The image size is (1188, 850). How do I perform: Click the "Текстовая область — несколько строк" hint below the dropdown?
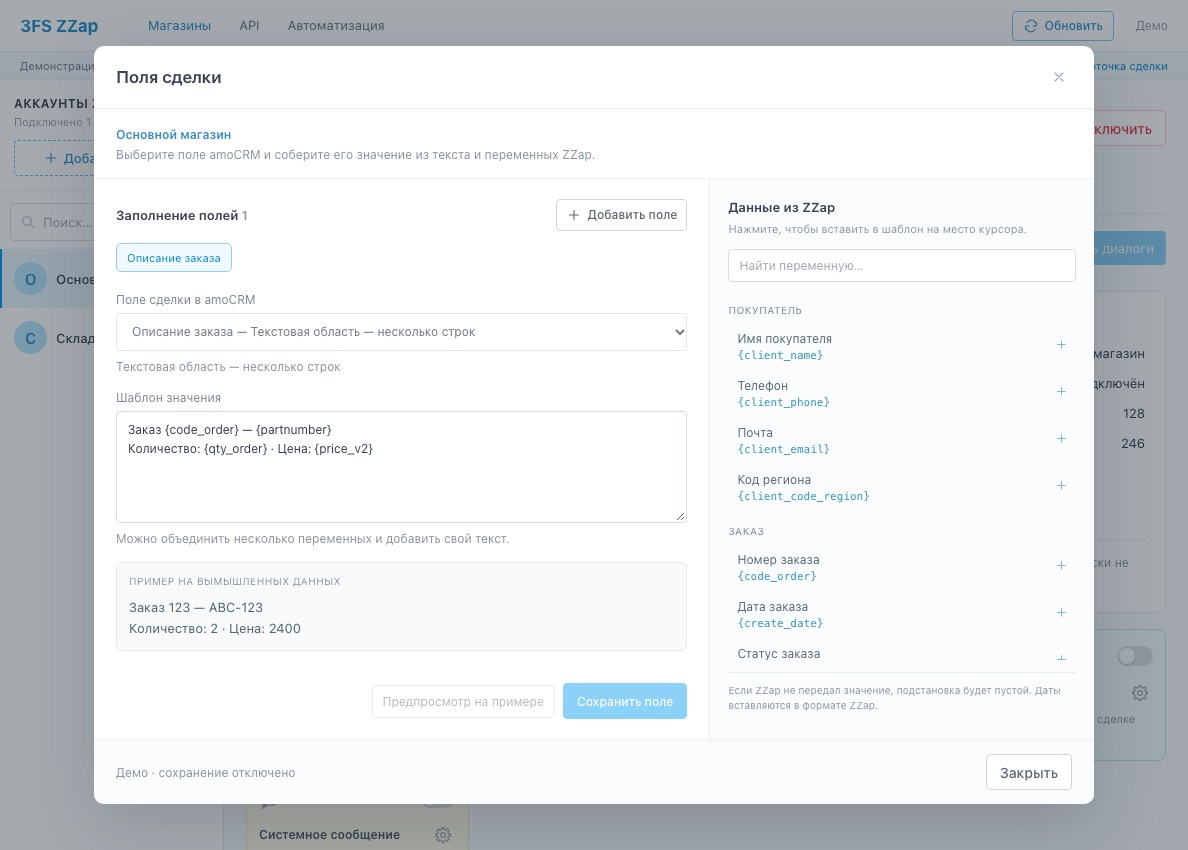(228, 367)
